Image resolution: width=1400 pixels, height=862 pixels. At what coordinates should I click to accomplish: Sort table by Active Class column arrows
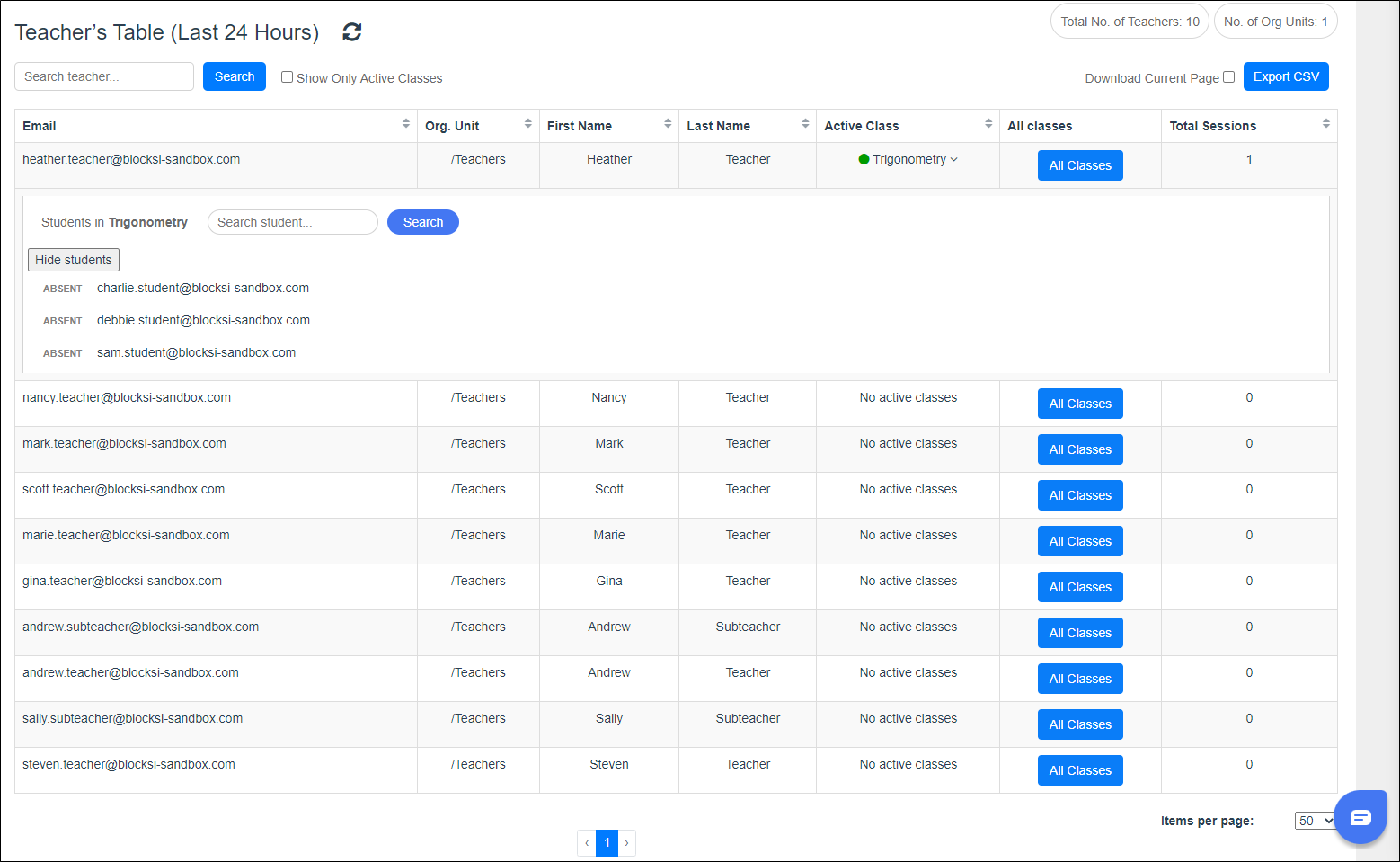(x=988, y=124)
